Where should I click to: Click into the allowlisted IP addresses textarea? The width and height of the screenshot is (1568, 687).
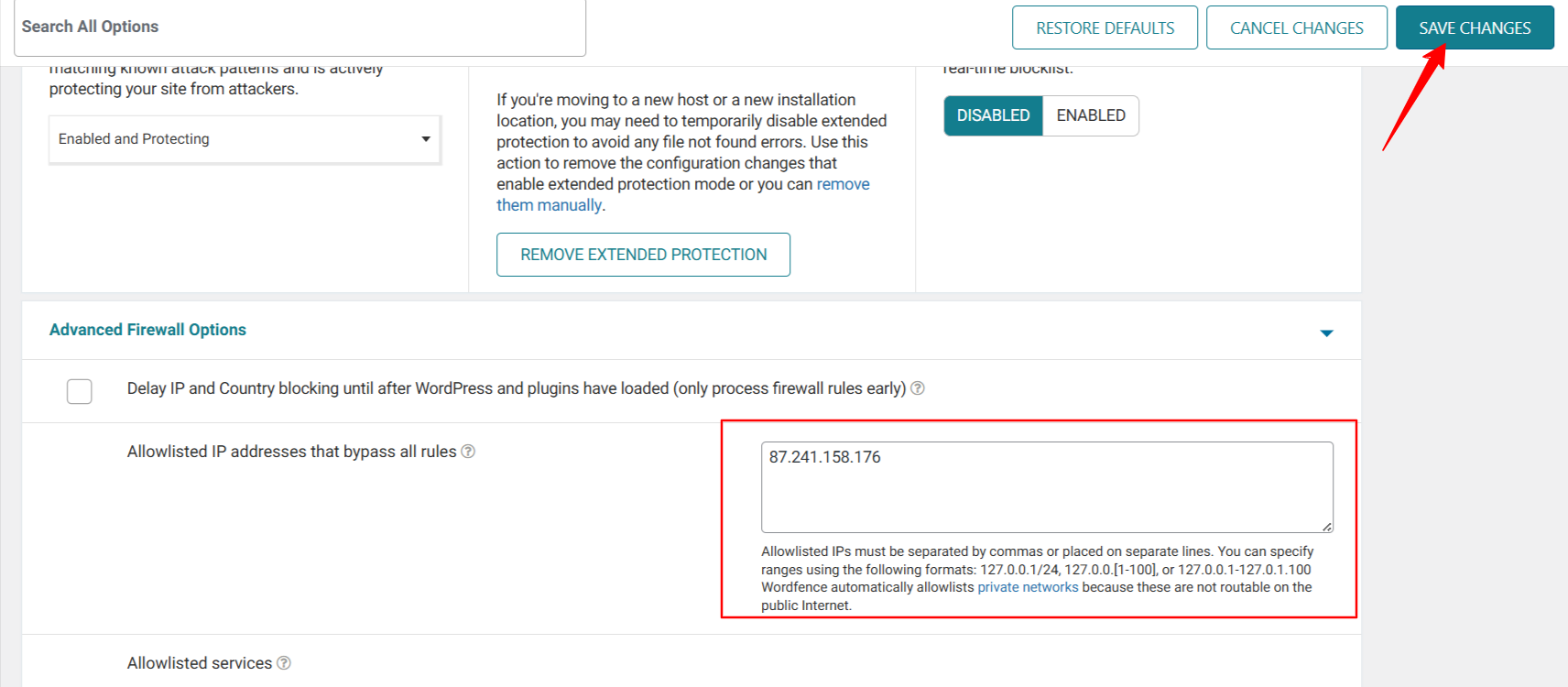[1046, 486]
